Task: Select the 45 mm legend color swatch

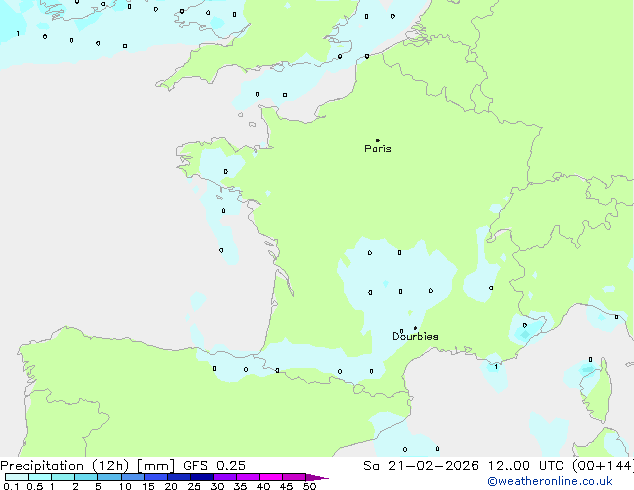Action: 294,477
